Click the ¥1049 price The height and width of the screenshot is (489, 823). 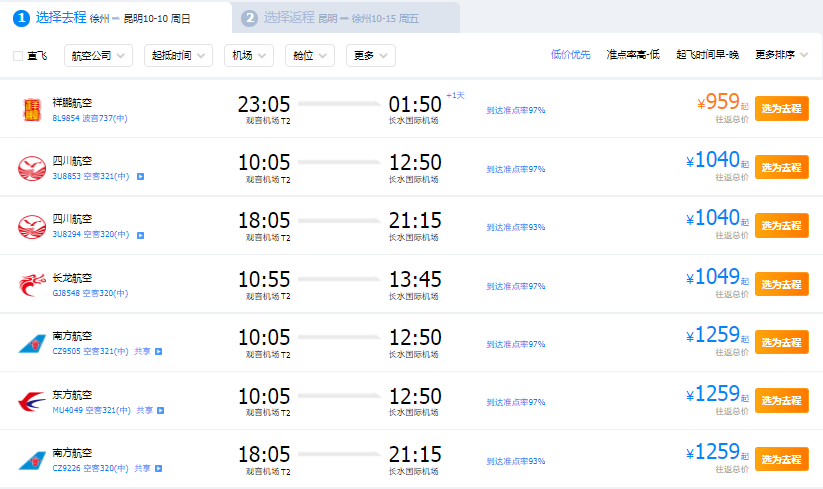(x=713, y=277)
